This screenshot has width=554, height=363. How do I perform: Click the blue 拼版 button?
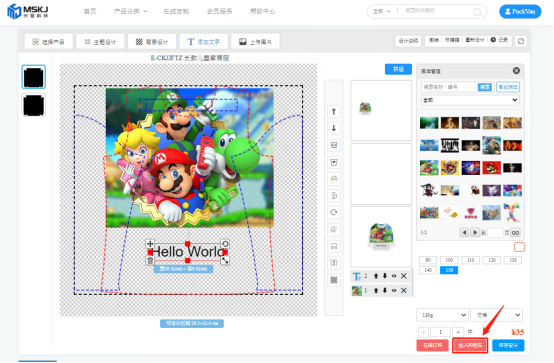[398, 69]
